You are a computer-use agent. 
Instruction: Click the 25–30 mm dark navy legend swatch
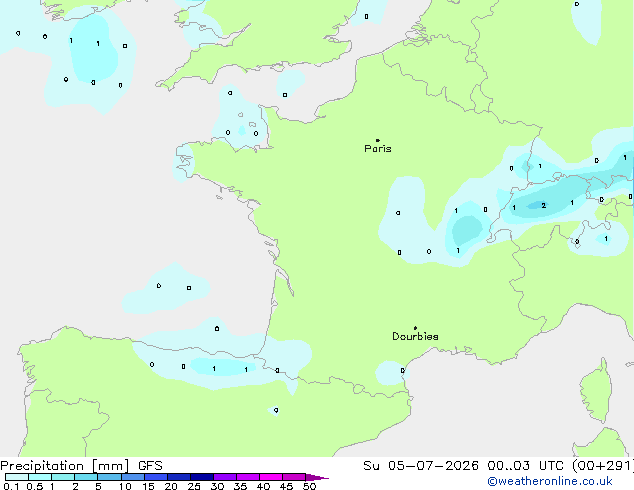tap(201, 477)
